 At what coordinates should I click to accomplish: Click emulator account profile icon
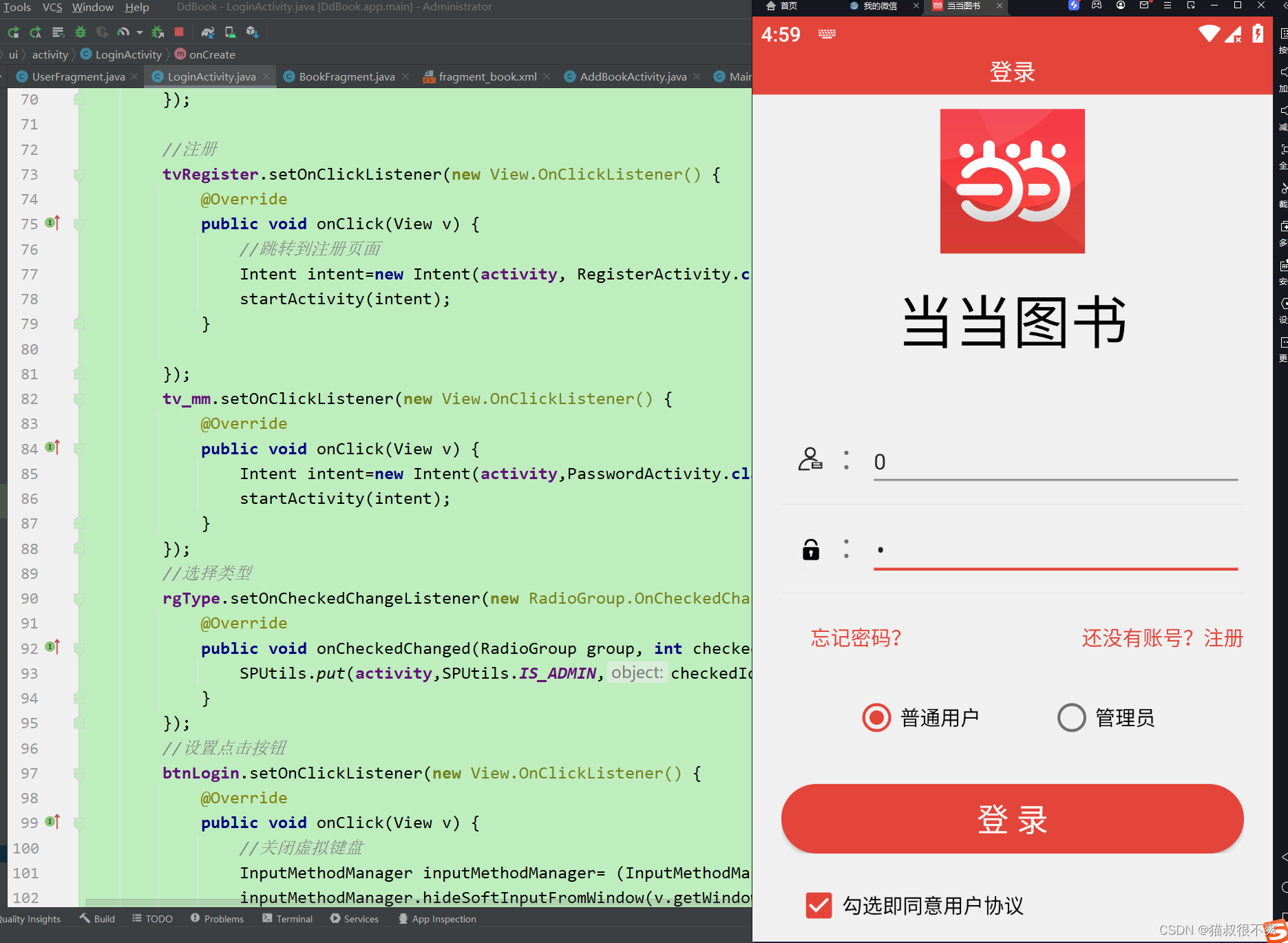(1121, 6)
